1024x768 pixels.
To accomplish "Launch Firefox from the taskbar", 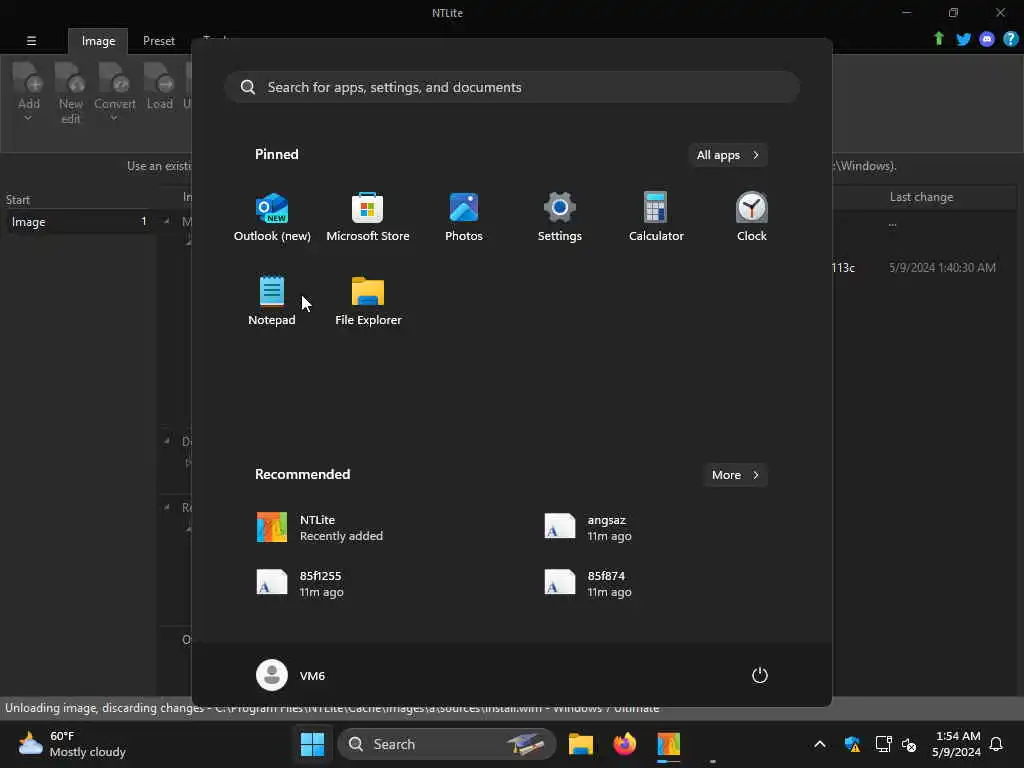I will click(624, 744).
